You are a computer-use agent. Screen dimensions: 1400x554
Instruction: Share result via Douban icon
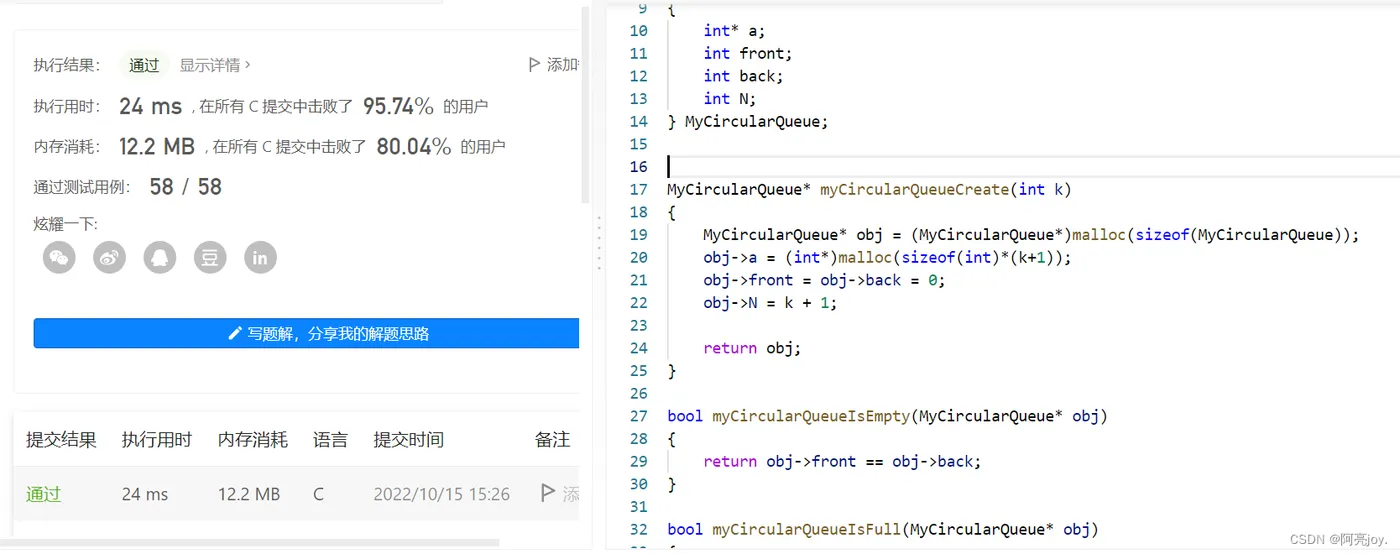tap(210, 257)
